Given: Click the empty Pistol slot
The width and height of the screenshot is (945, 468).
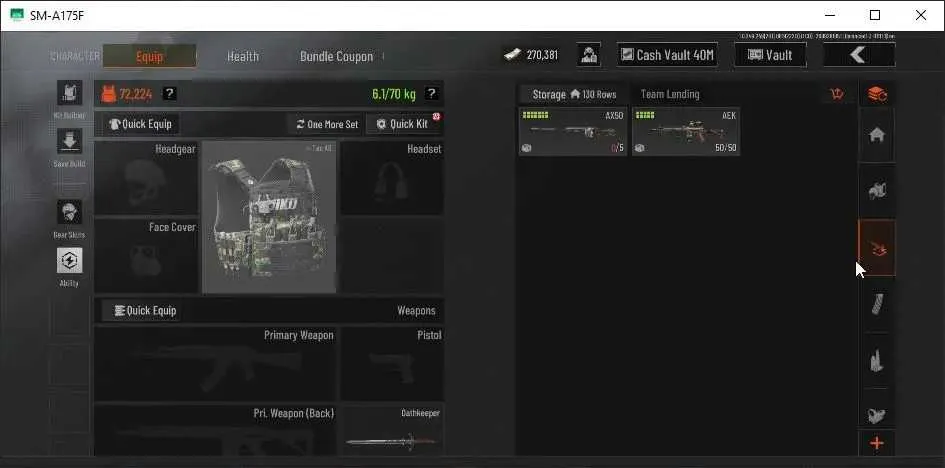Looking at the screenshot, I should (x=392, y=364).
